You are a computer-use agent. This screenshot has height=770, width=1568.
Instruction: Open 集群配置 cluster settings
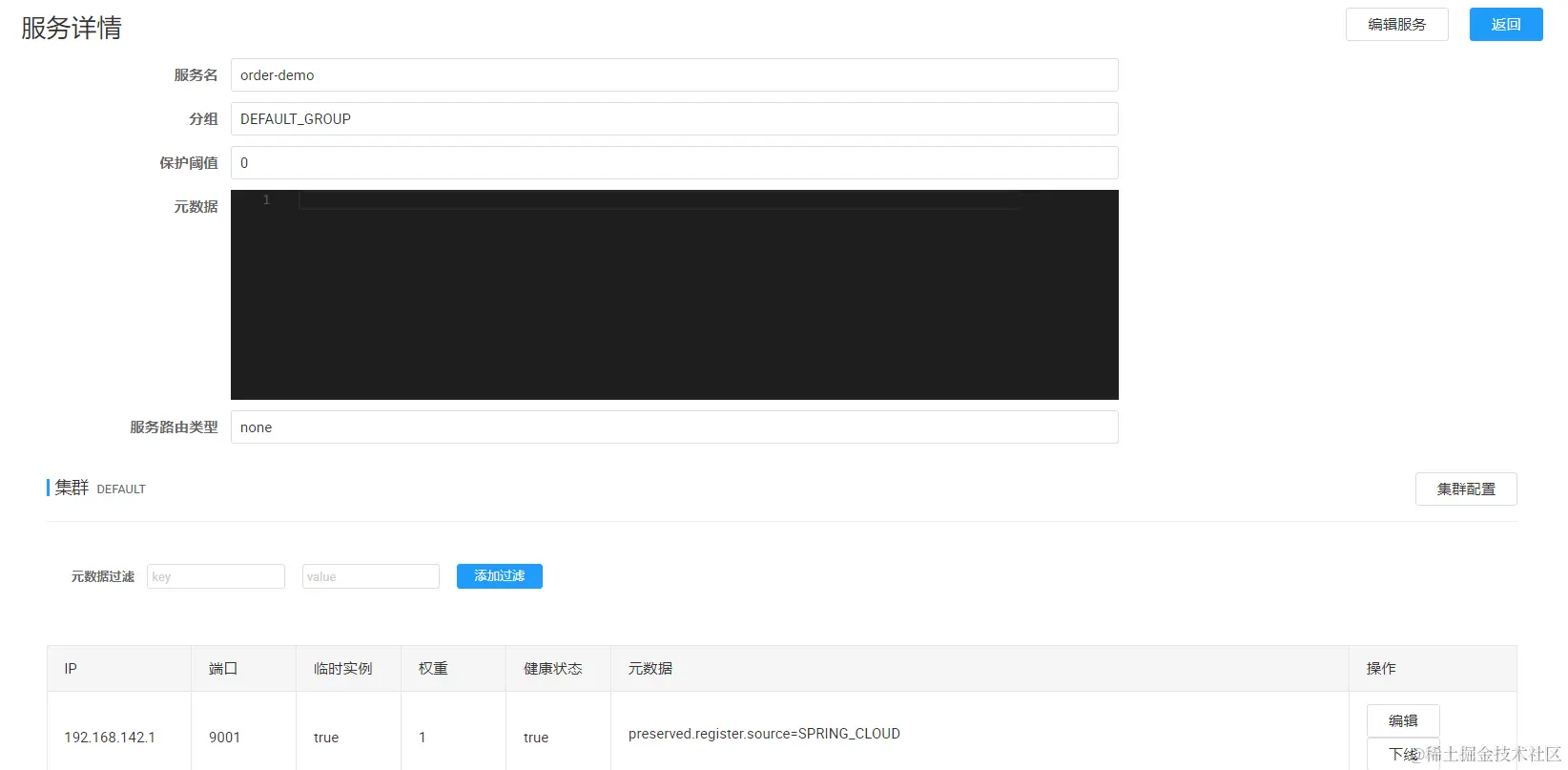pyautogui.click(x=1466, y=489)
